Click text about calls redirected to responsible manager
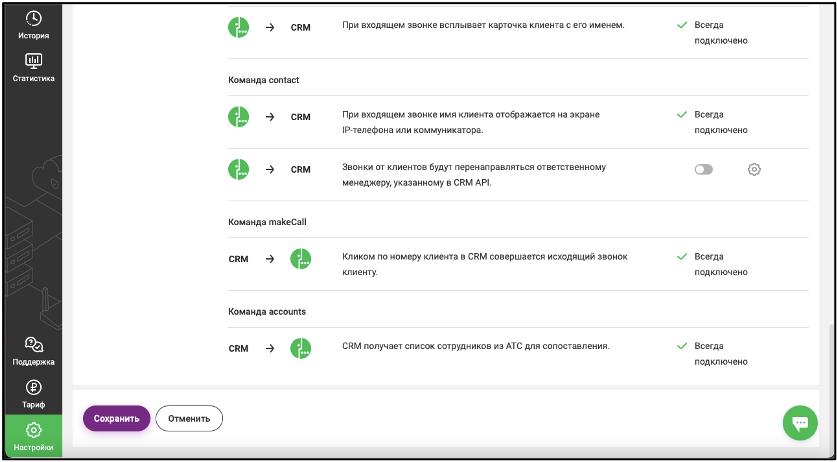This screenshot has width=837, height=462. [474, 175]
